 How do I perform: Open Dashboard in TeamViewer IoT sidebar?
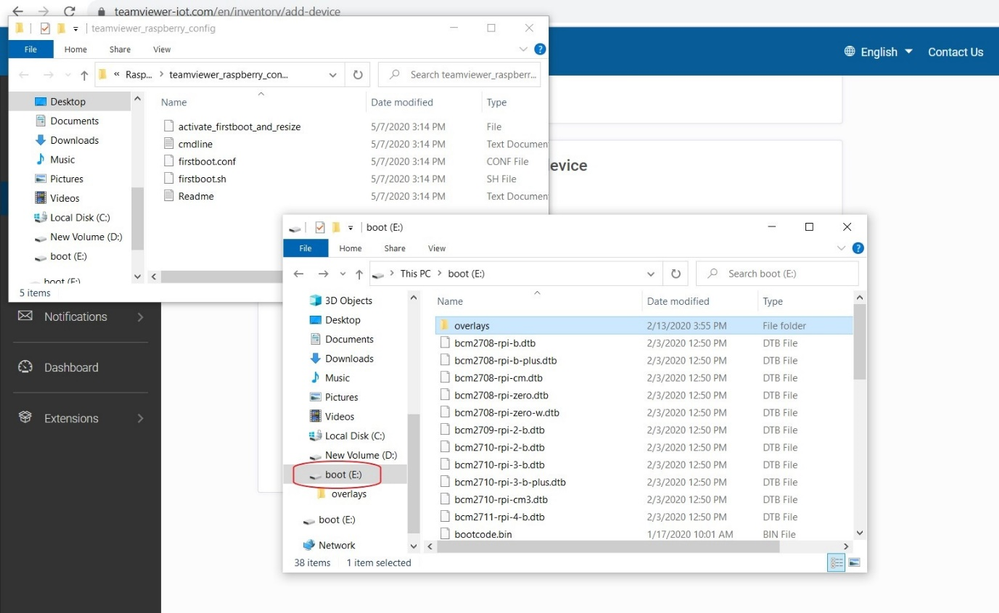(x=71, y=368)
